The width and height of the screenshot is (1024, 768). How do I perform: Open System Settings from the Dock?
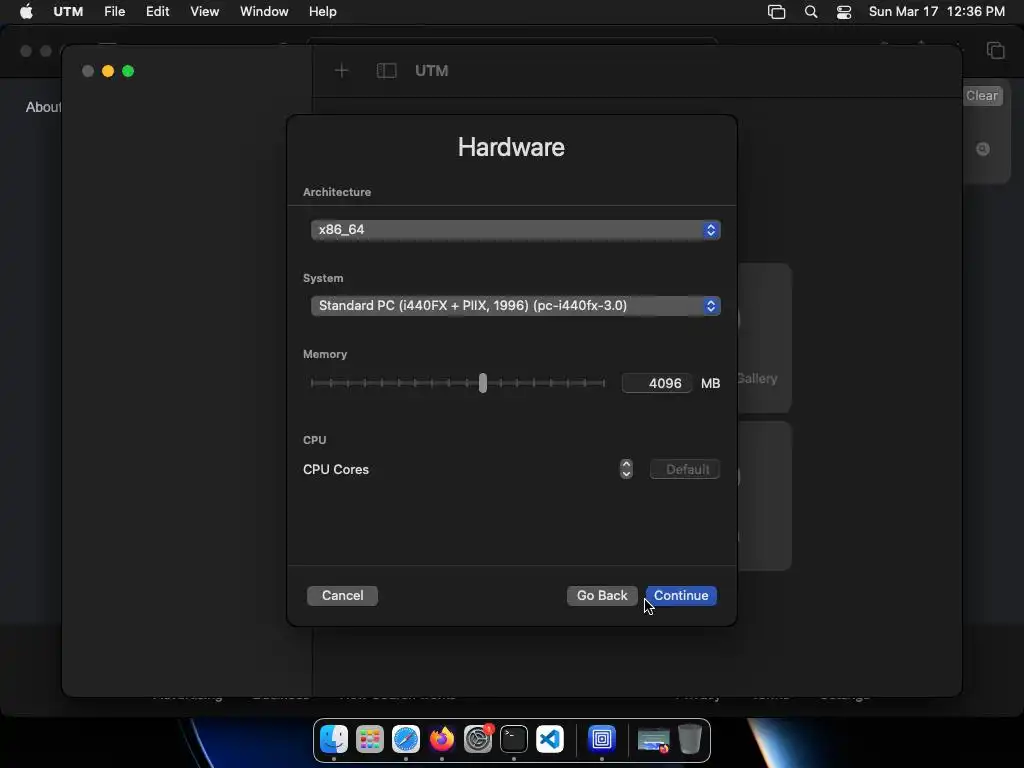pyautogui.click(x=478, y=739)
